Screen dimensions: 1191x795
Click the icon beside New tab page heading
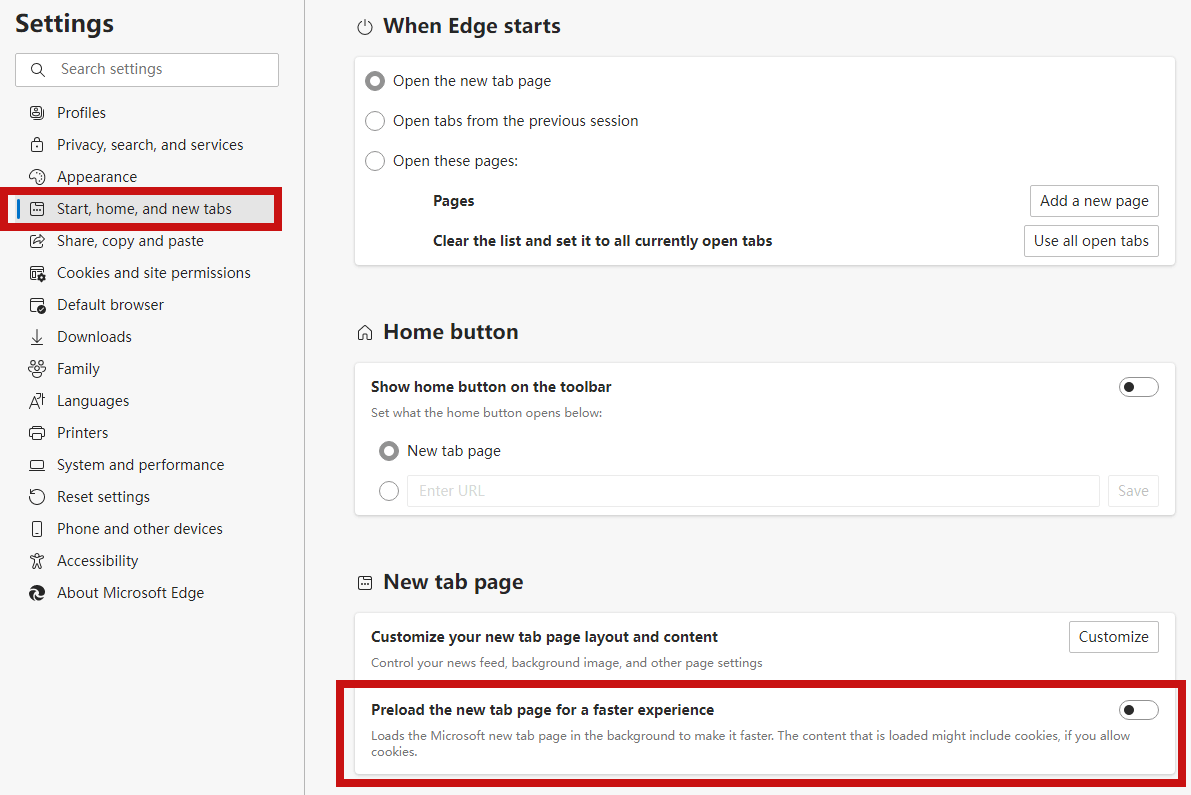coord(365,582)
